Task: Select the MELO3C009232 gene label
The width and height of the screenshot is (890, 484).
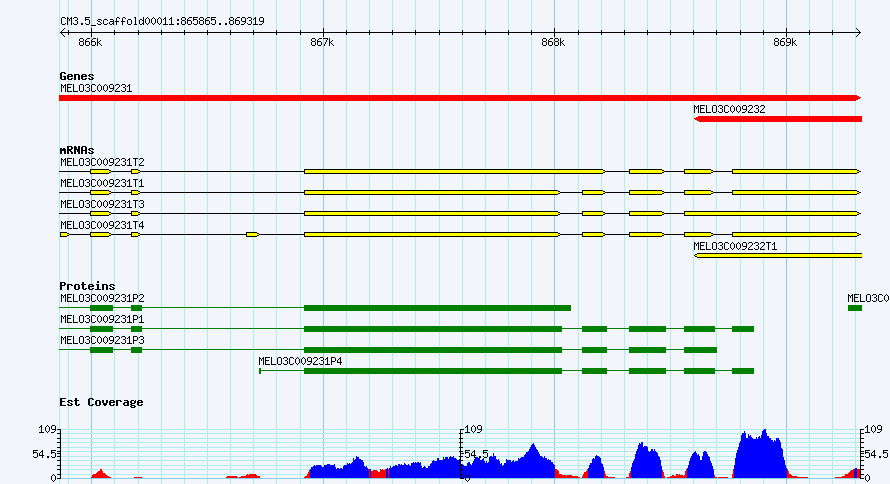Action: tap(729, 110)
